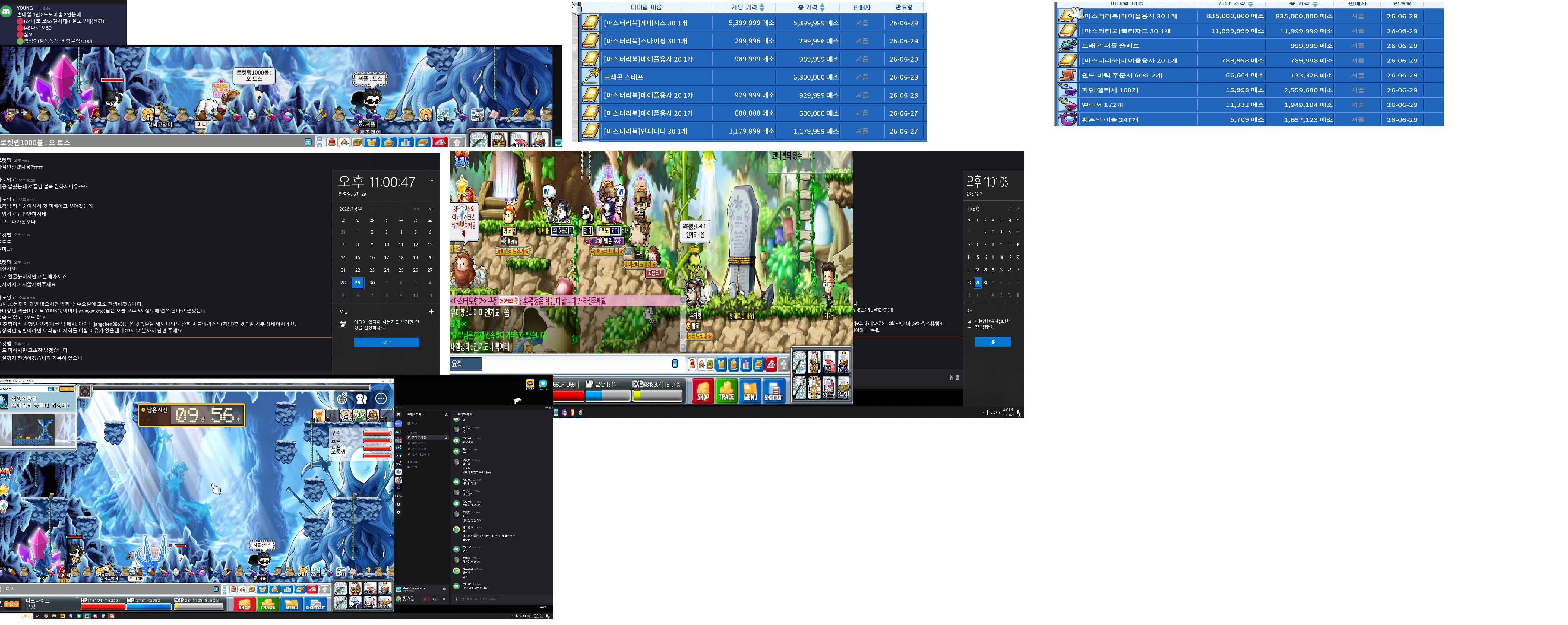Image resolution: width=1568 pixels, height=625 pixels.
Task: Click the phone icon in the forest game's chat bar
Action: 675,364
